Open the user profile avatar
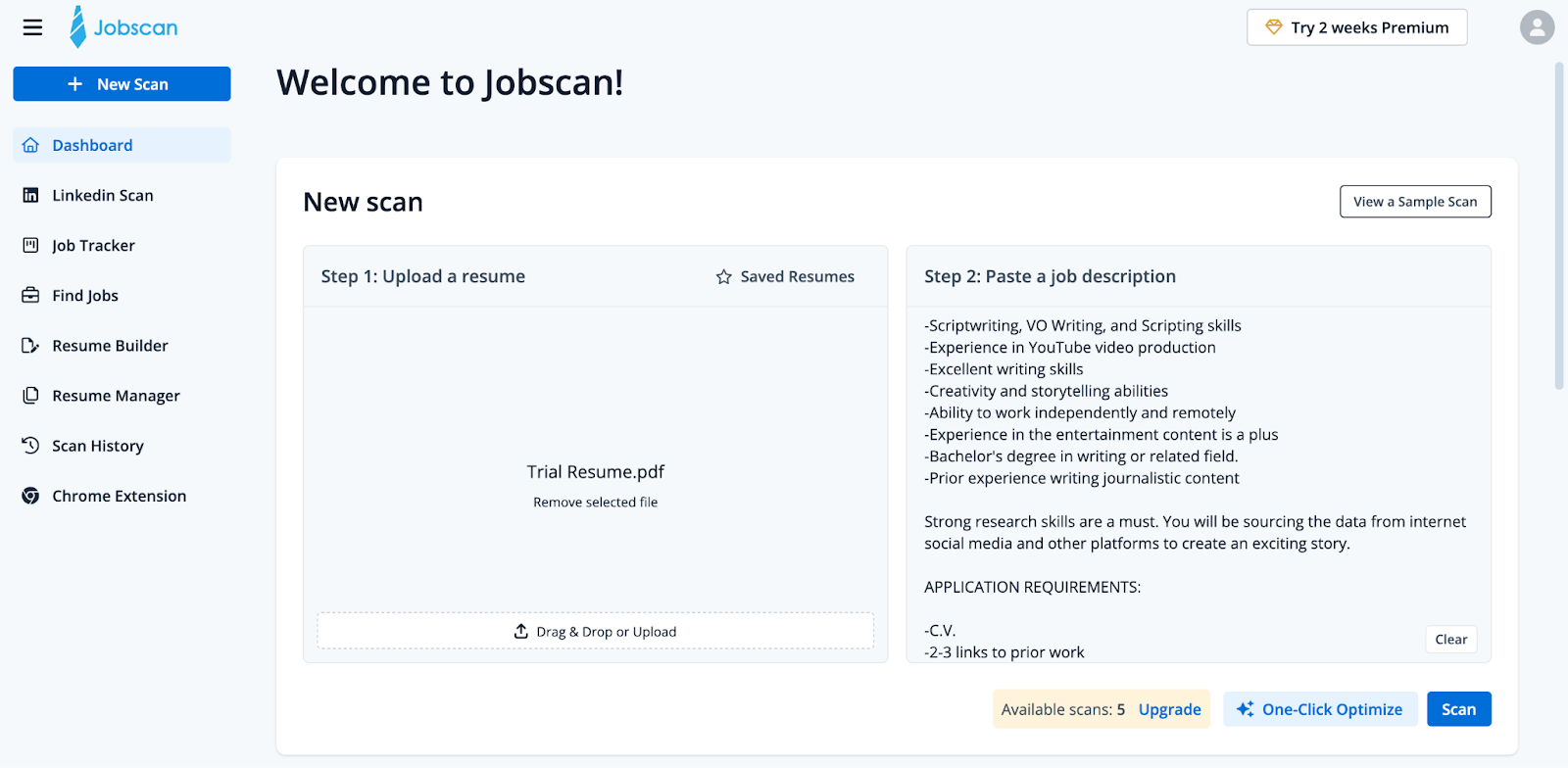This screenshot has width=1568, height=768. (1537, 27)
